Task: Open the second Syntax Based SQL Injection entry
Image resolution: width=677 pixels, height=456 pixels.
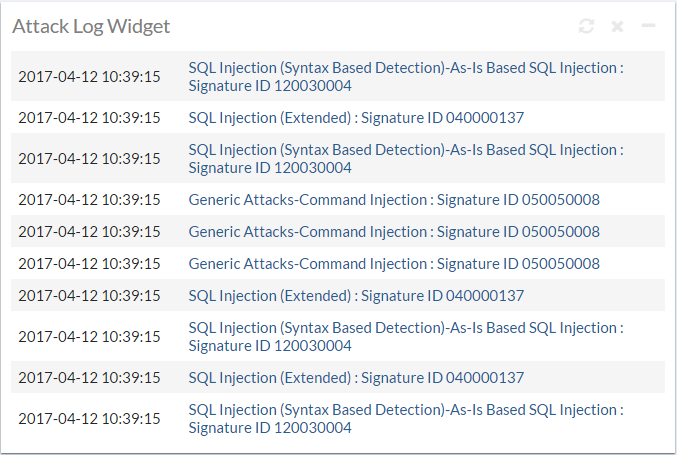Action: [x=405, y=158]
